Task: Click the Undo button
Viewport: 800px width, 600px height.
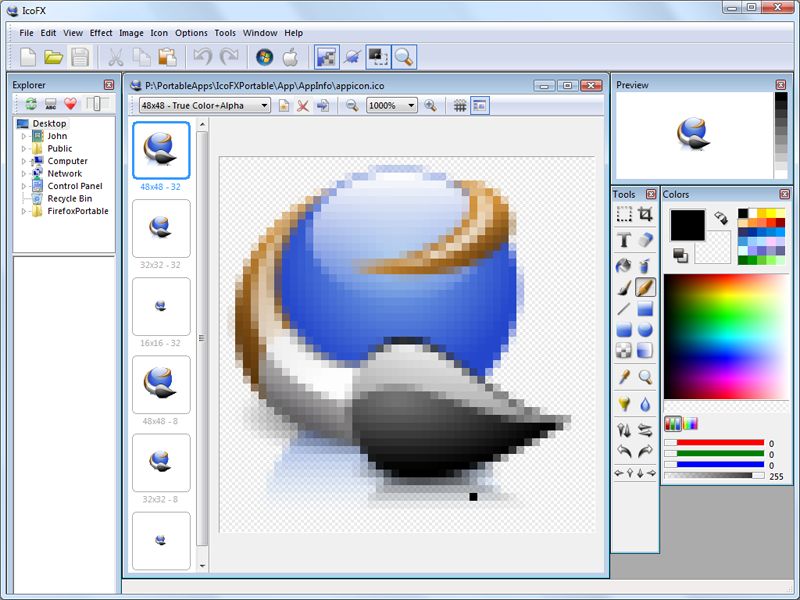Action: coord(200,56)
